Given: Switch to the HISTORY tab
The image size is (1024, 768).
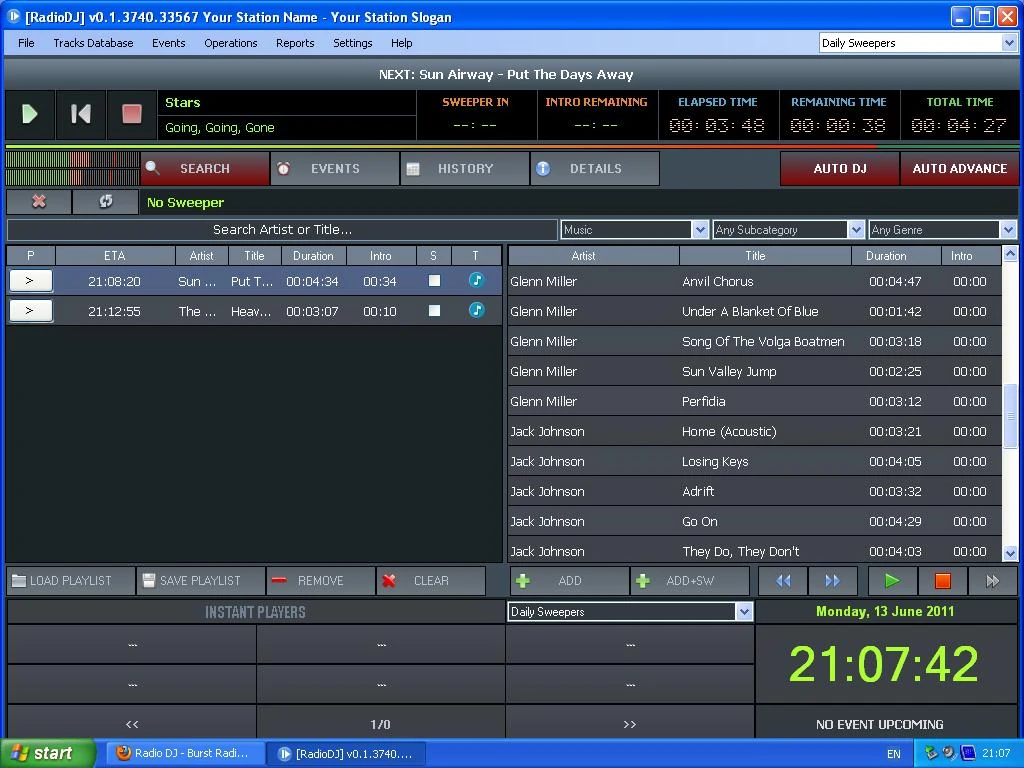Looking at the screenshot, I should pyautogui.click(x=464, y=168).
